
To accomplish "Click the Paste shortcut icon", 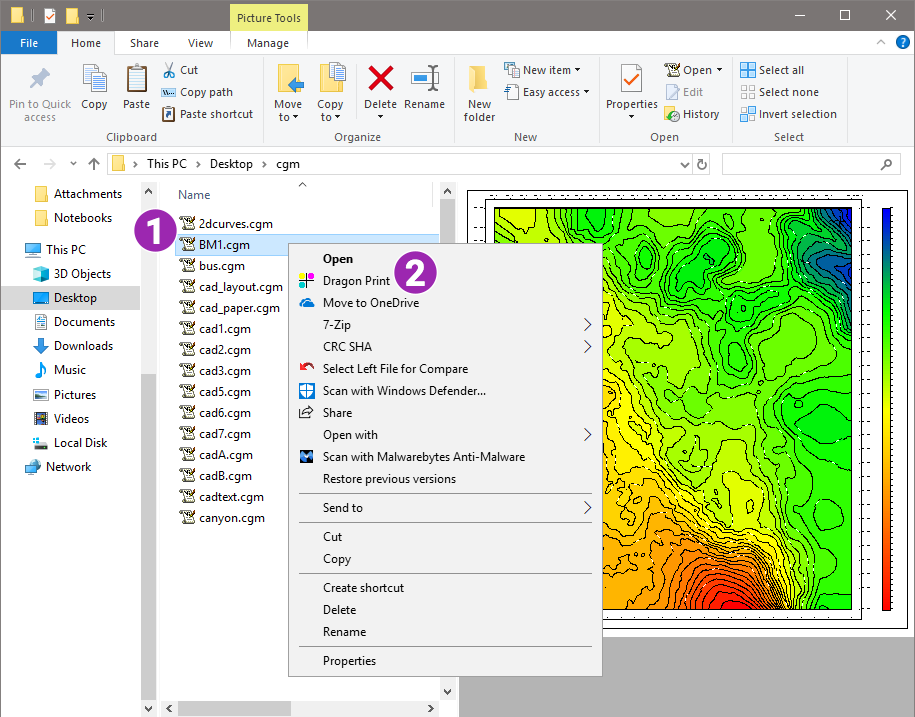I will tap(170, 114).
